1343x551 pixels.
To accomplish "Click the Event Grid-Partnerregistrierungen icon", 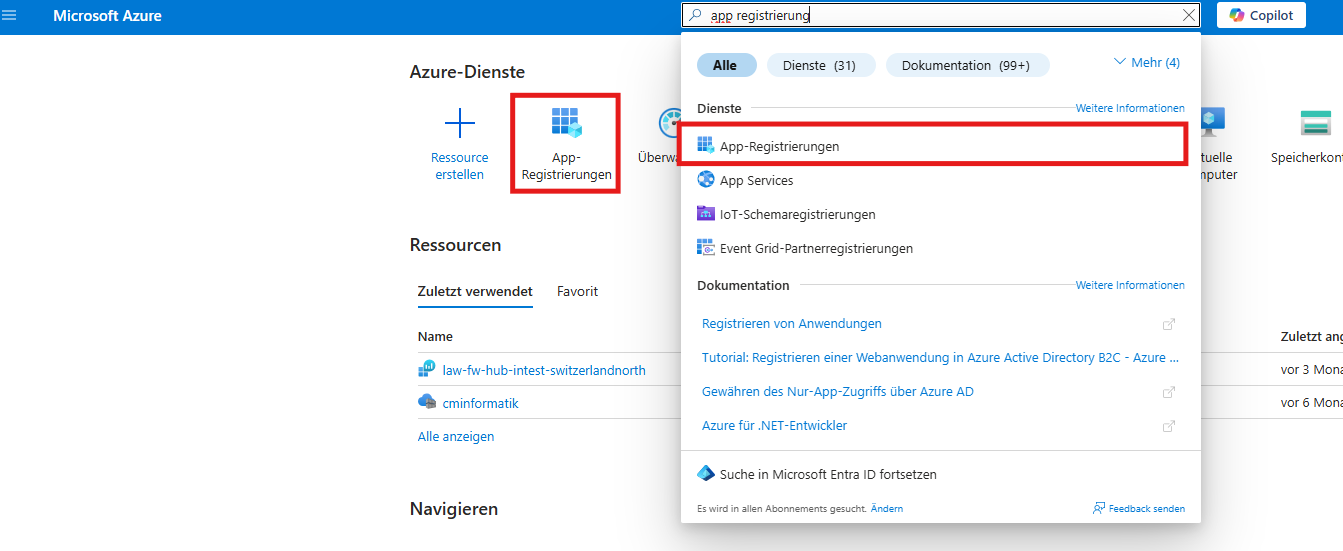I will pyautogui.click(x=706, y=248).
